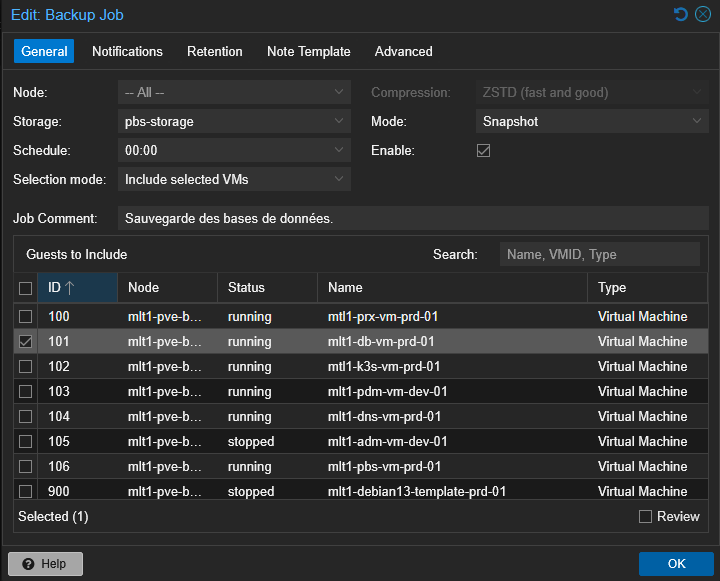Toggle the Review checkbox
This screenshot has width=720, height=581.
point(645,516)
